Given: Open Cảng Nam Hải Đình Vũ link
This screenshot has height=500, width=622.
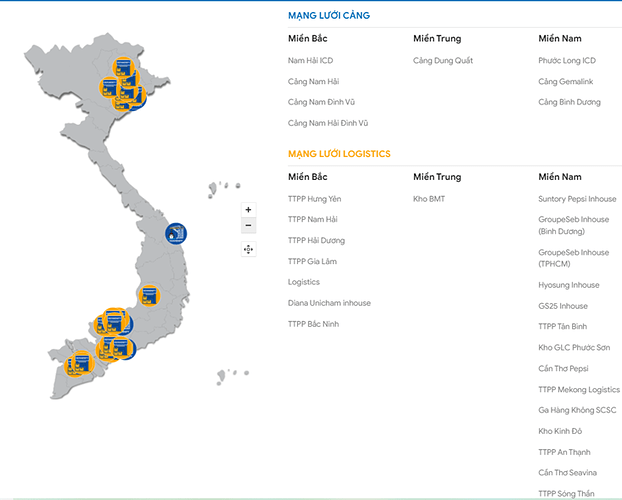Looking at the screenshot, I should [x=328, y=123].
